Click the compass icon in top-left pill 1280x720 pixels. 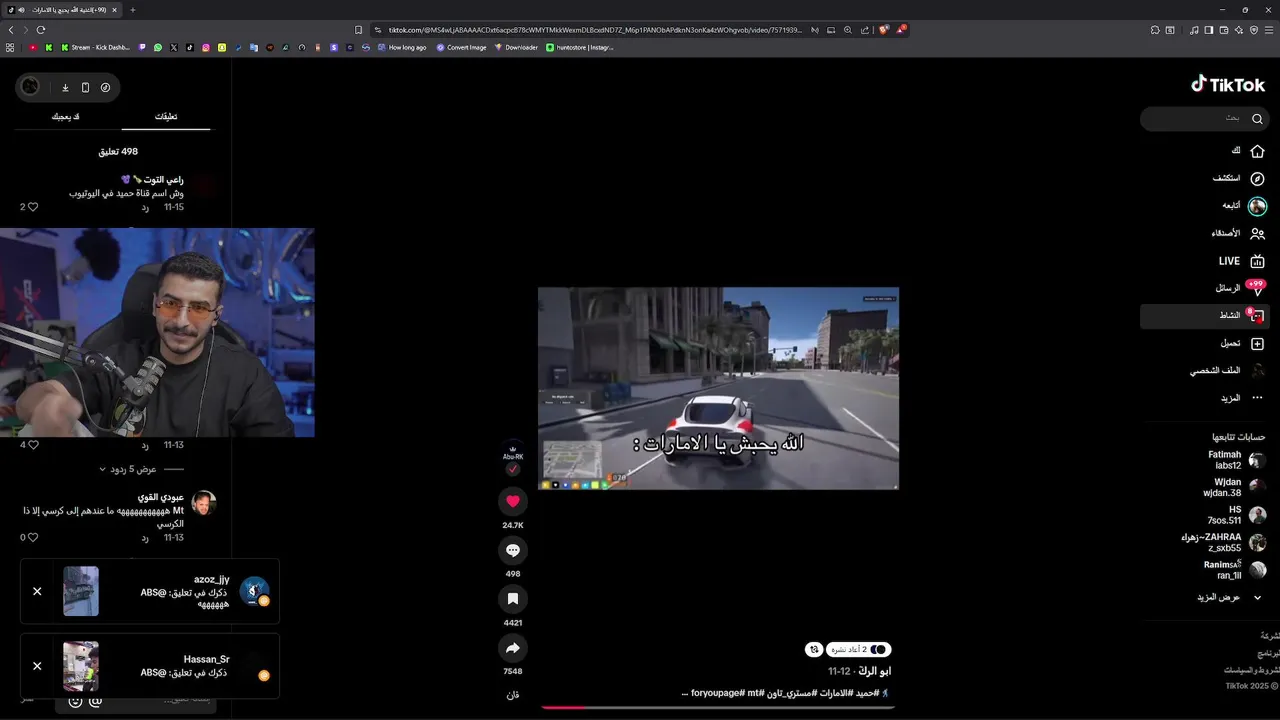coord(105,87)
